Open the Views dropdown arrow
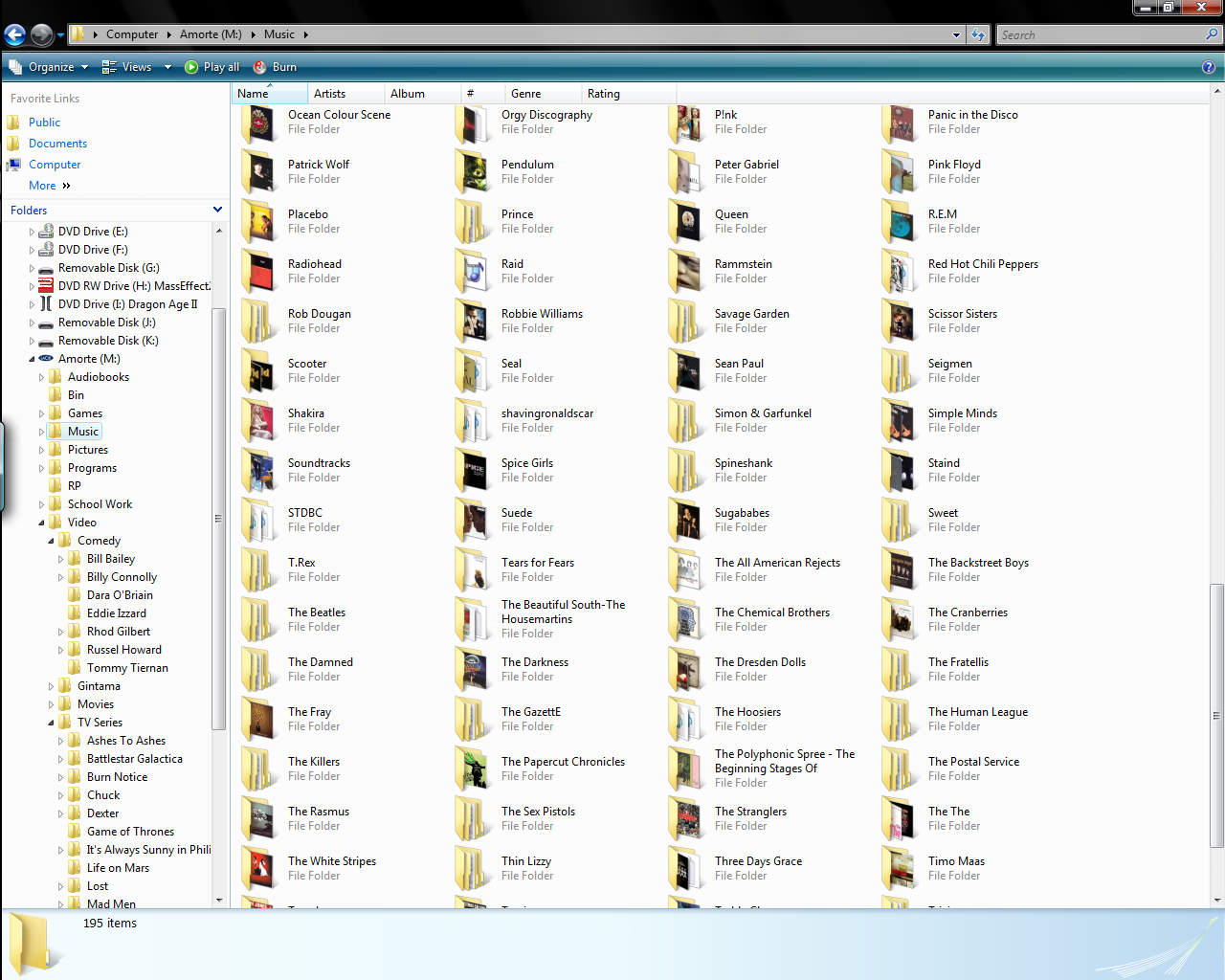Viewport: 1225px width, 980px height. click(x=167, y=67)
